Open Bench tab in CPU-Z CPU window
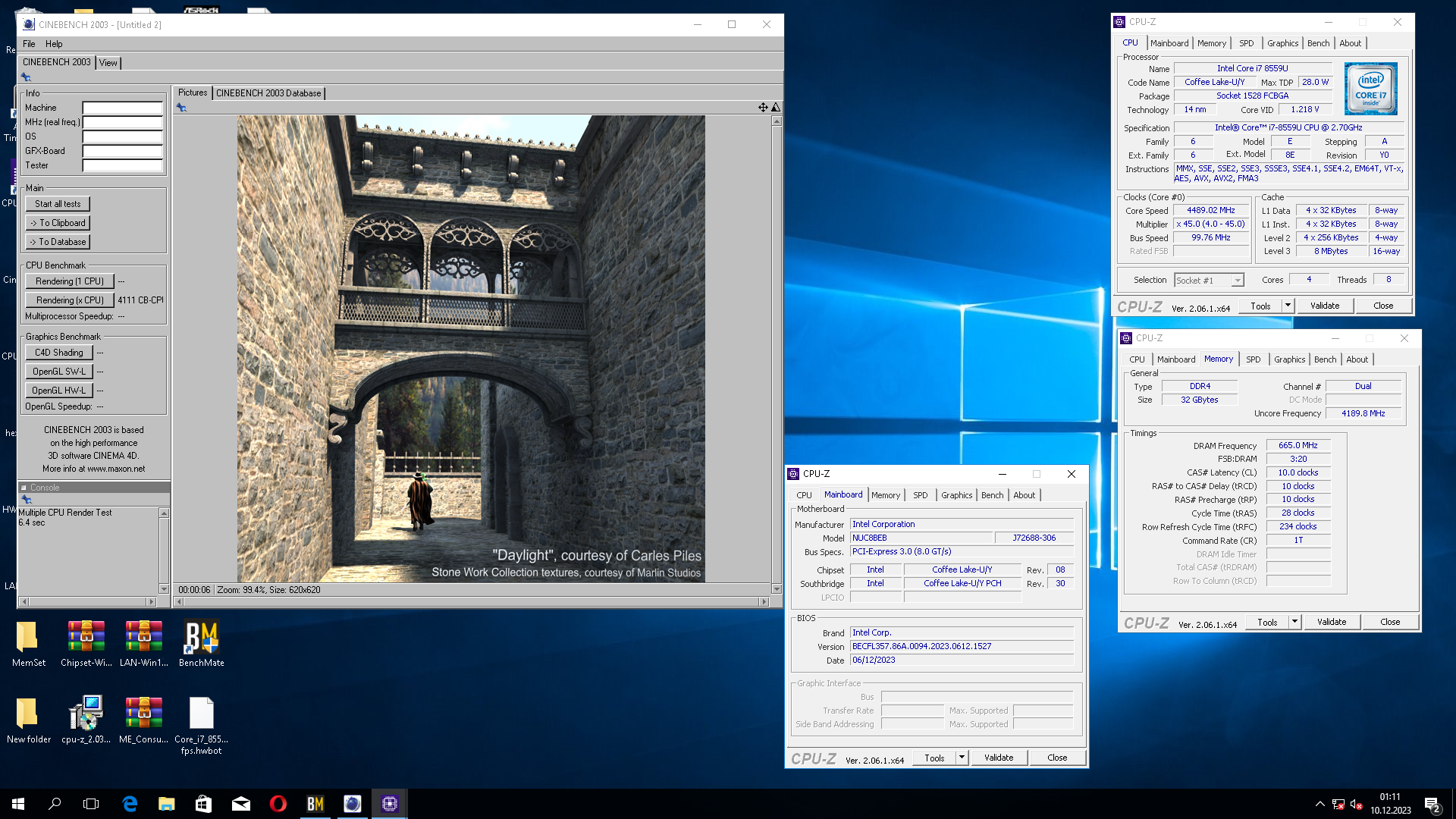 point(1318,43)
